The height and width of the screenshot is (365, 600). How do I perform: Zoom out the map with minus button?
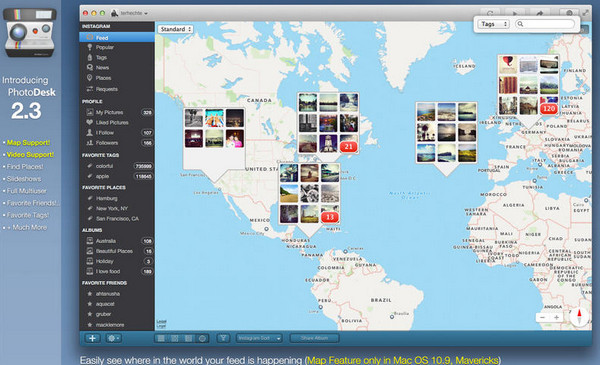(x=543, y=318)
